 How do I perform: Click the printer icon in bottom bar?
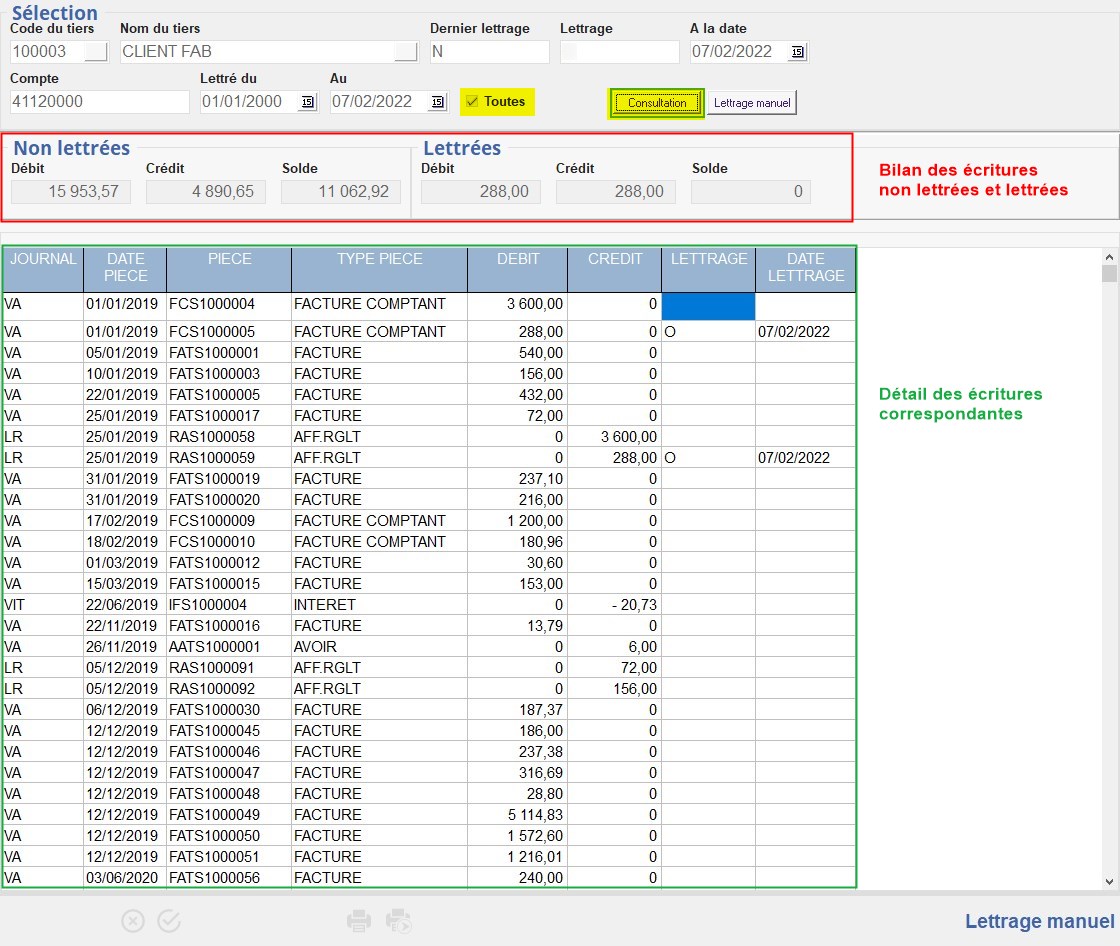(359, 921)
